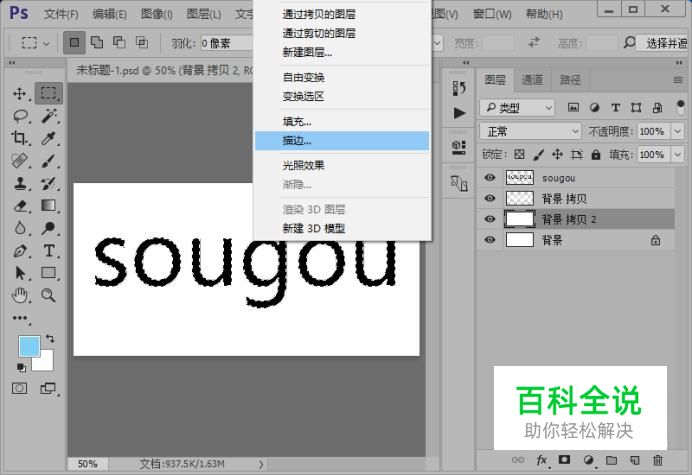Change screen mode
Screen dimensions: 692x475
(48, 388)
